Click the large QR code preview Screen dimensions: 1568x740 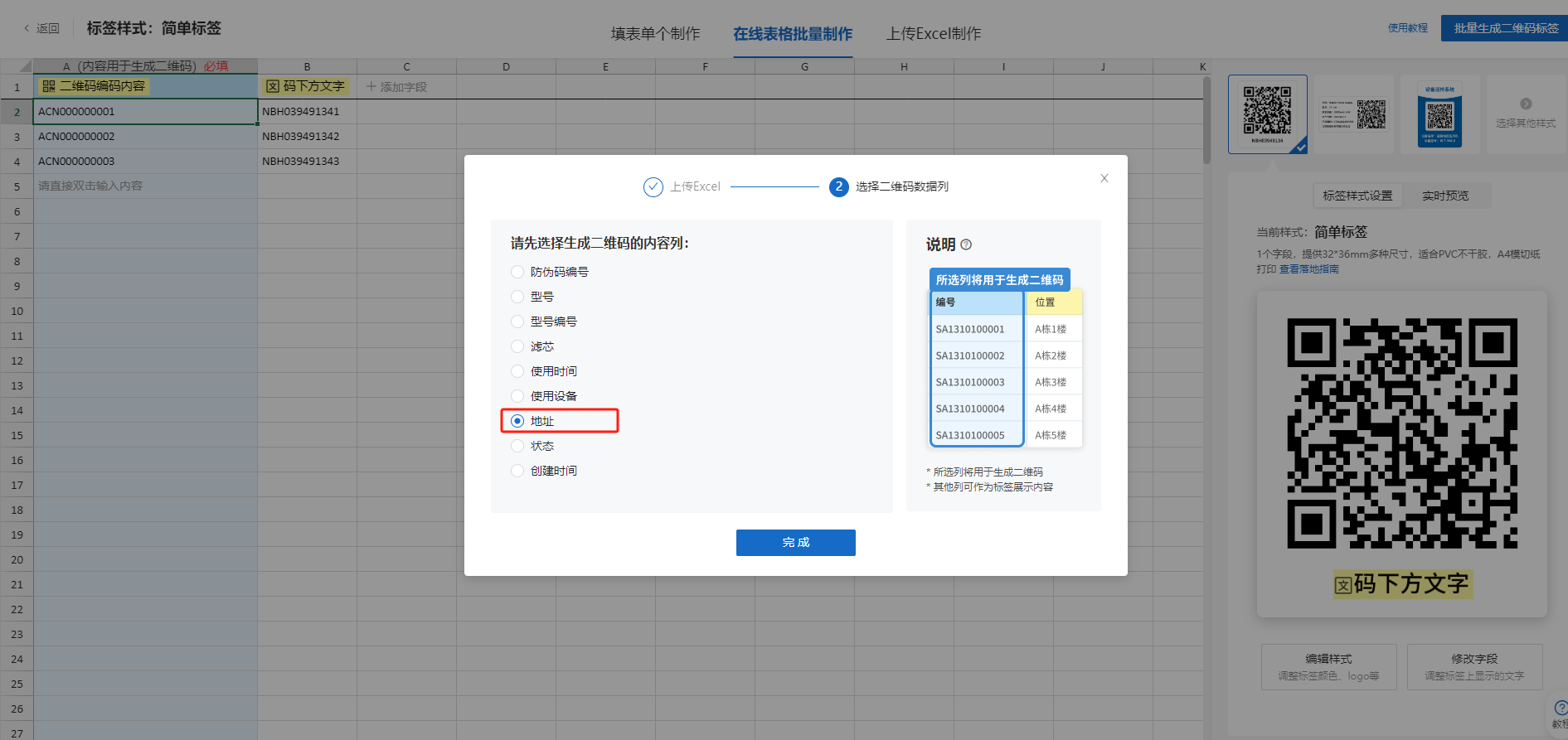click(x=1402, y=433)
